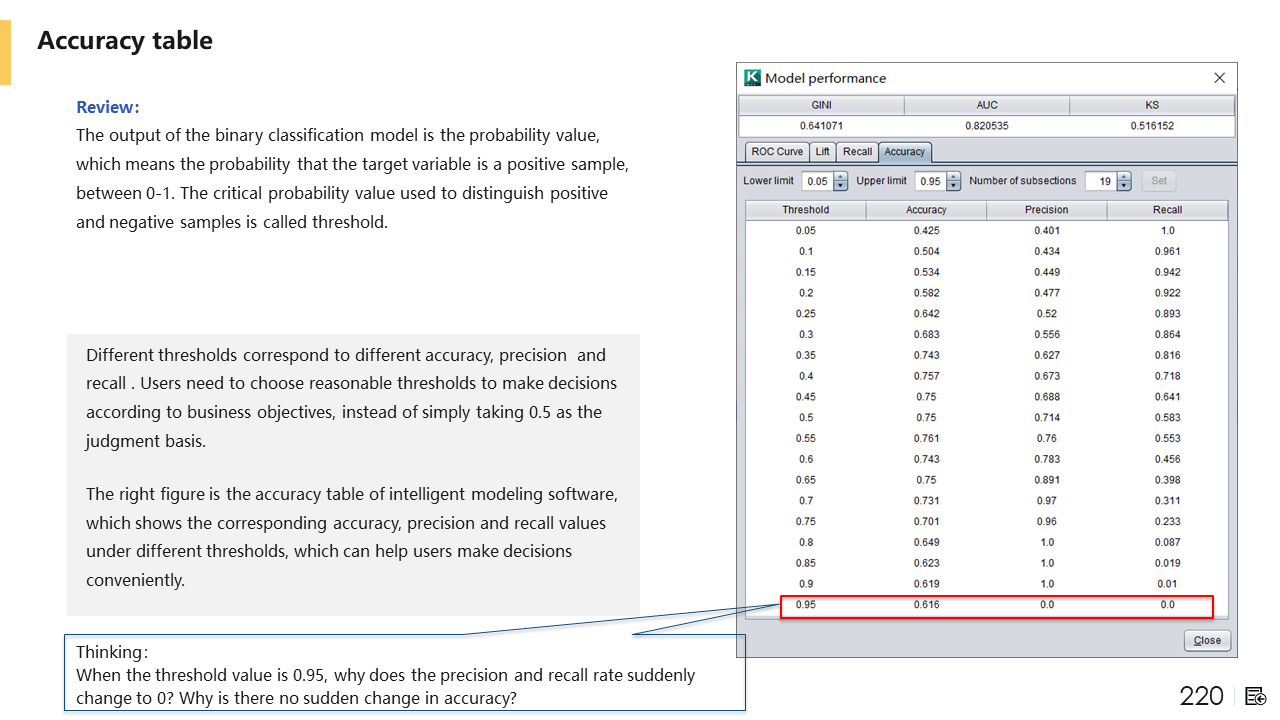Decrease the Lower limit with the down arrow
Image resolution: width=1280 pixels, height=720 pixels.
point(840,186)
